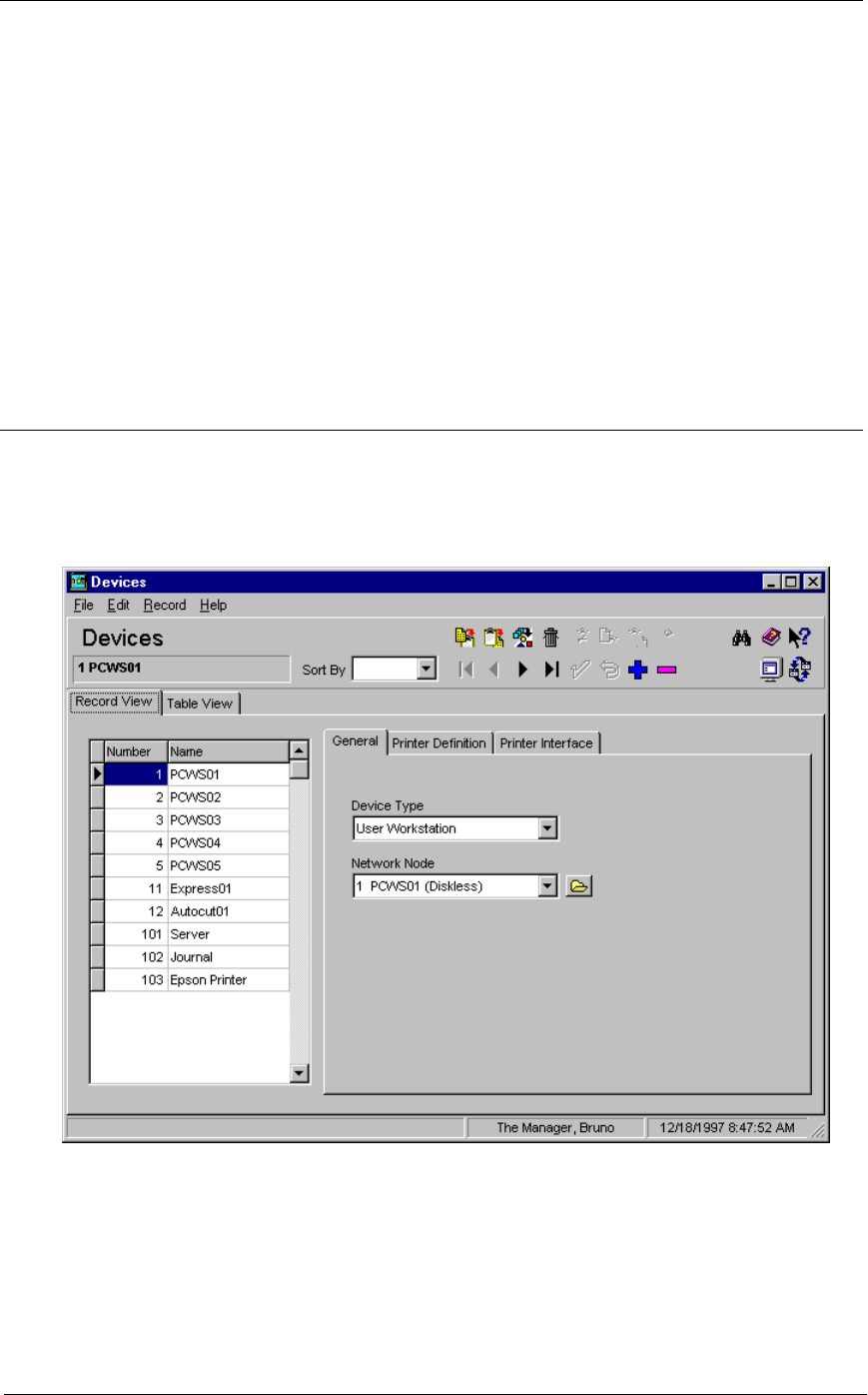Open the File menu
868x1395 pixels.
click(84, 605)
